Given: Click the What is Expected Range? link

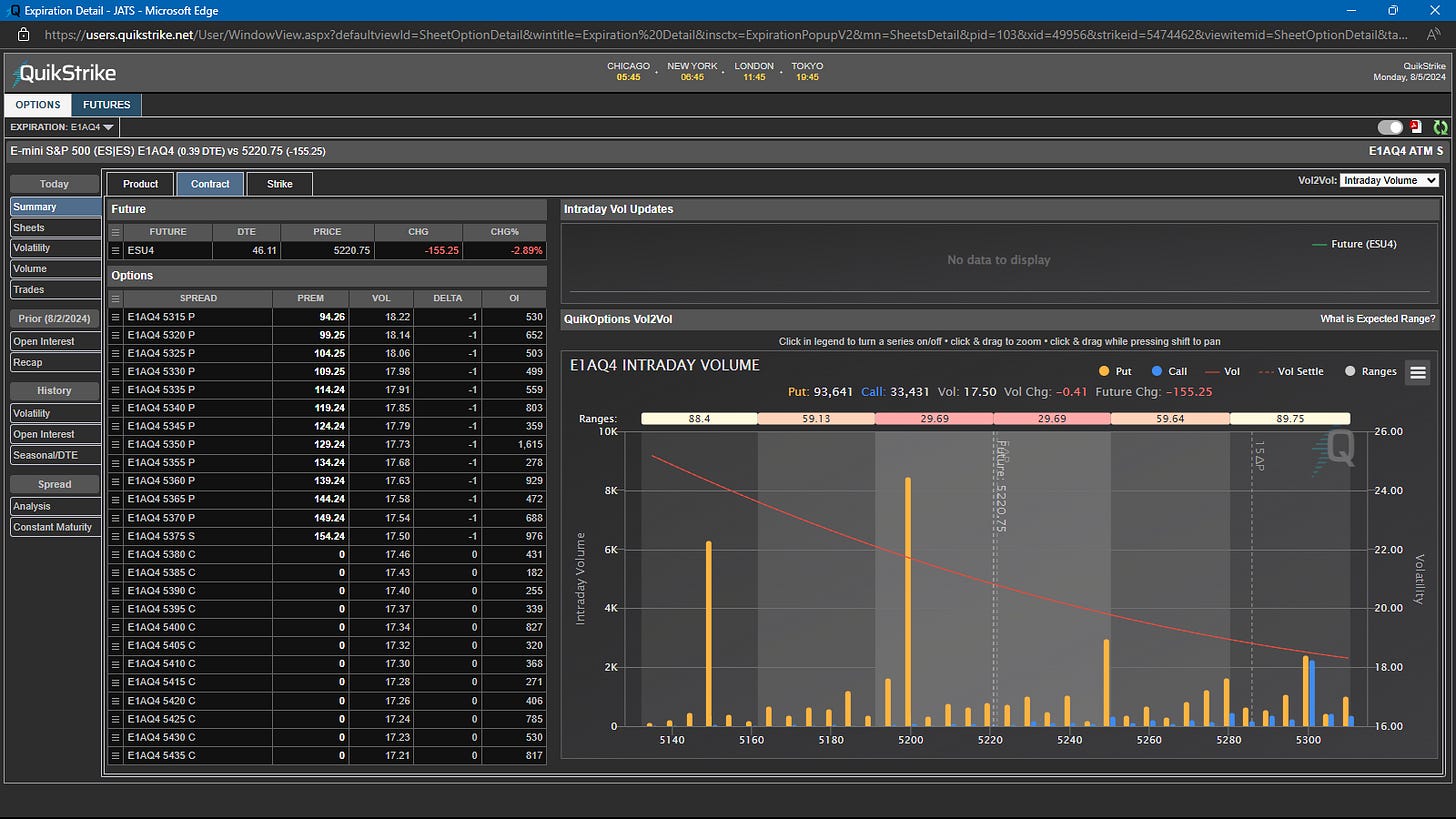Looking at the screenshot, I should [x=1378, y=319].
